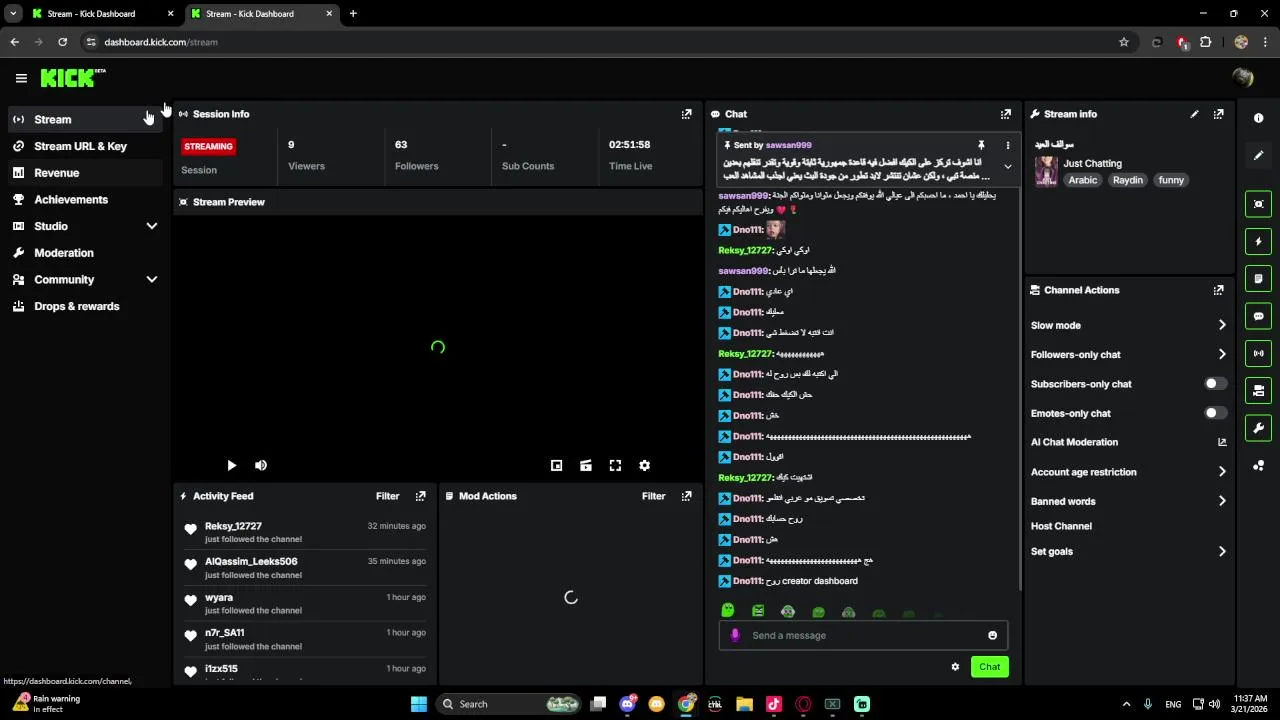
Task: Toggle the lightning bolt widget icon in right sidebar
Action: tap(1258, 241)
